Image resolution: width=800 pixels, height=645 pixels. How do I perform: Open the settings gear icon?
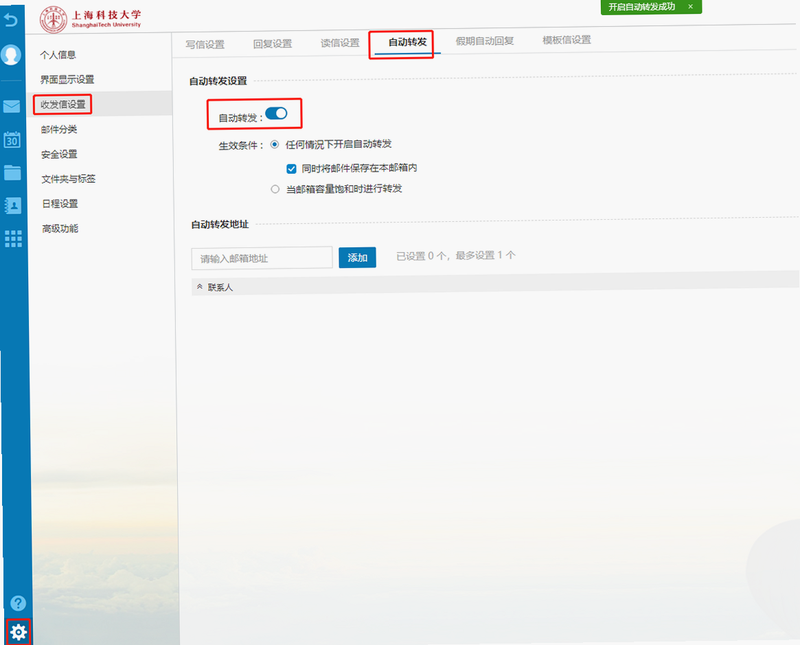pos(18,632)
